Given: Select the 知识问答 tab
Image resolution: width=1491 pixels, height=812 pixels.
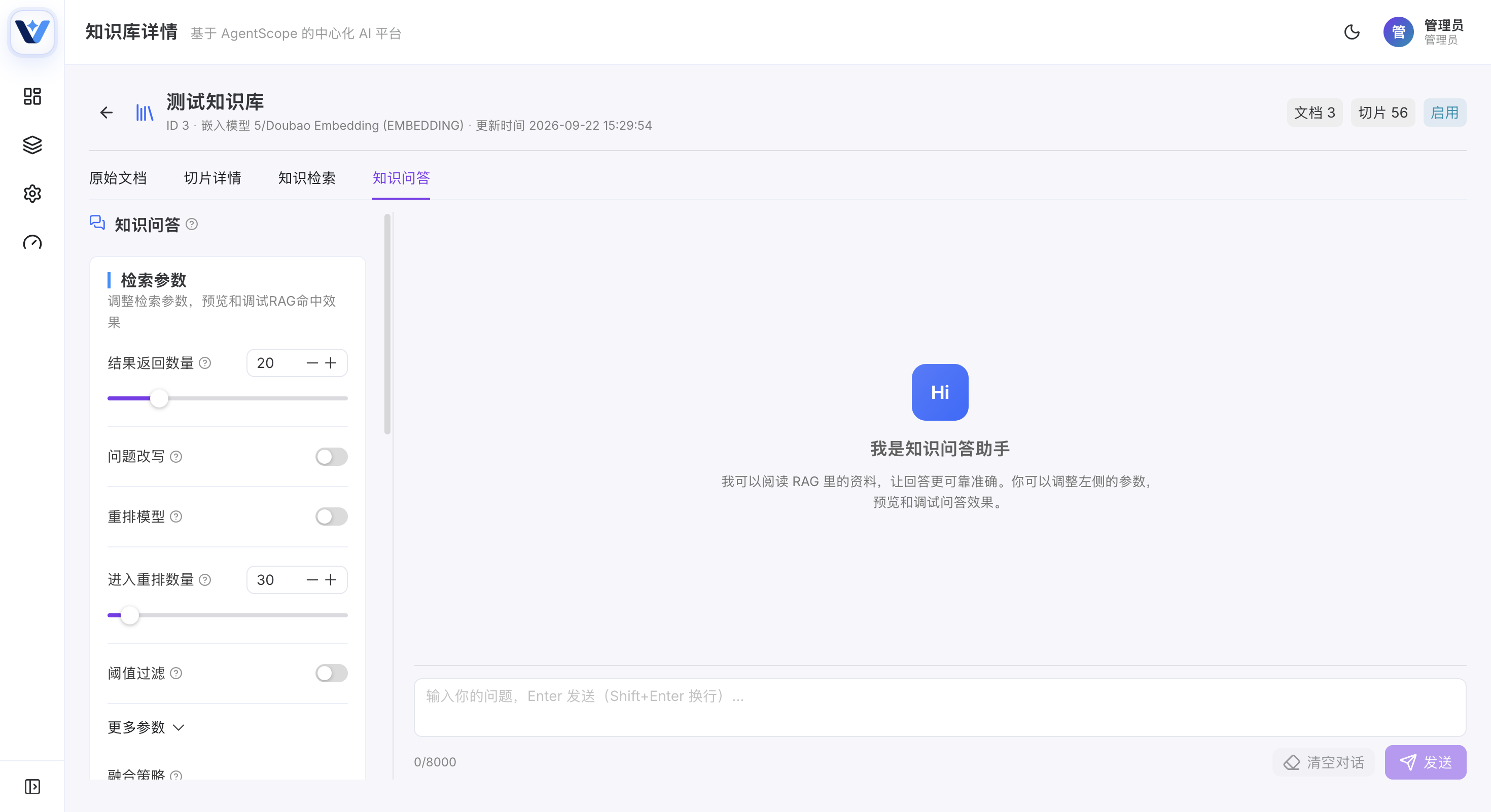Looking at the screenshot, I should click(x=401, y=178).
